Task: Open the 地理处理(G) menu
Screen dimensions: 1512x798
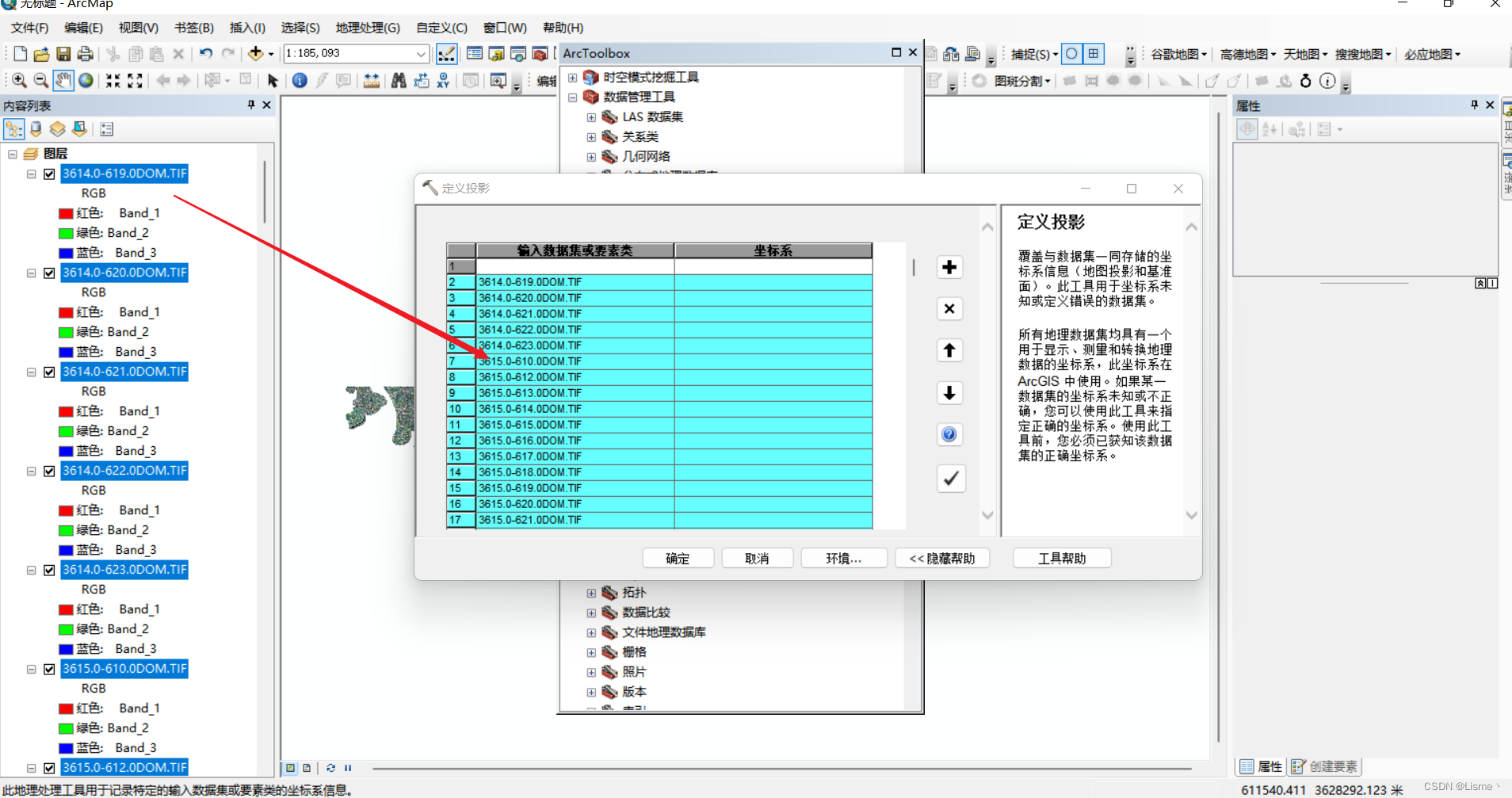Action: pyautogui.click(x=368, y=28)
